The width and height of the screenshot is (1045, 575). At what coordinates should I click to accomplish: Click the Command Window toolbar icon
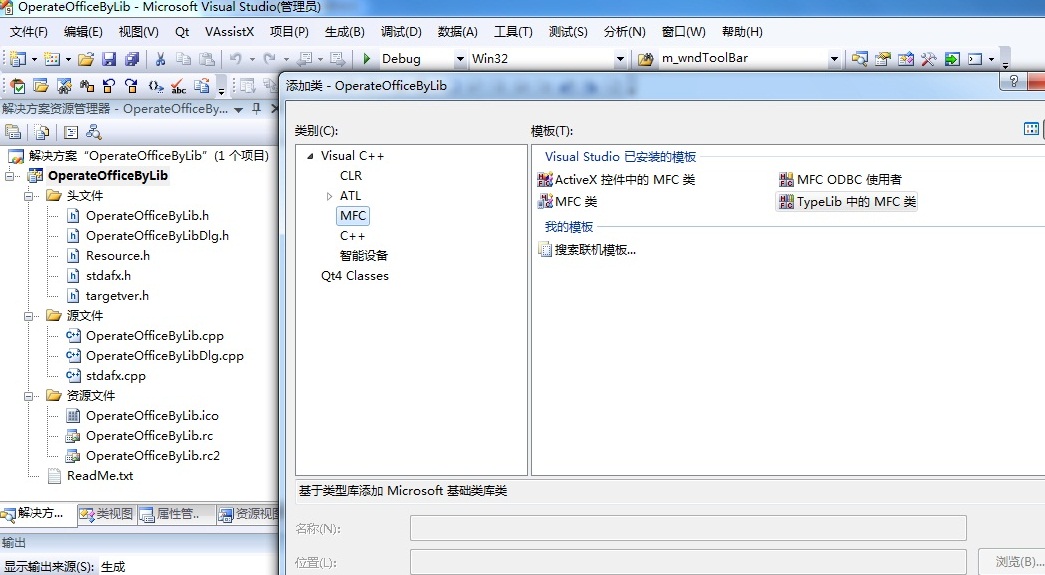[x=975, y=59]
